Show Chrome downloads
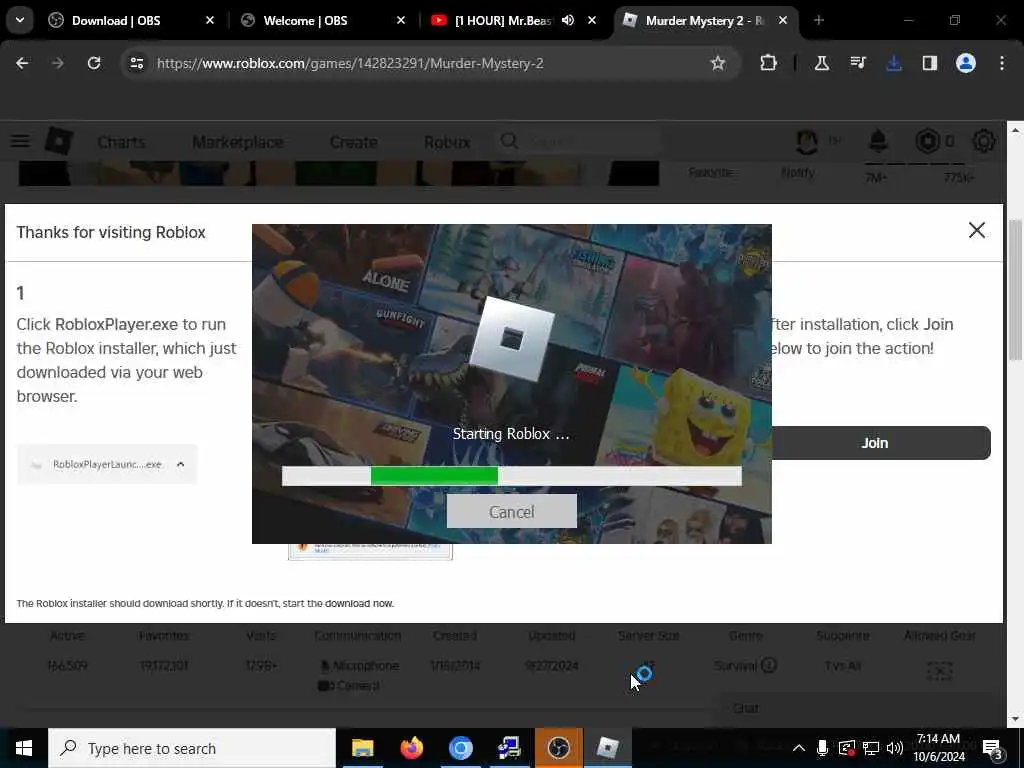Viewport: 1024px width, 768px height. click(x=894, y=63)
